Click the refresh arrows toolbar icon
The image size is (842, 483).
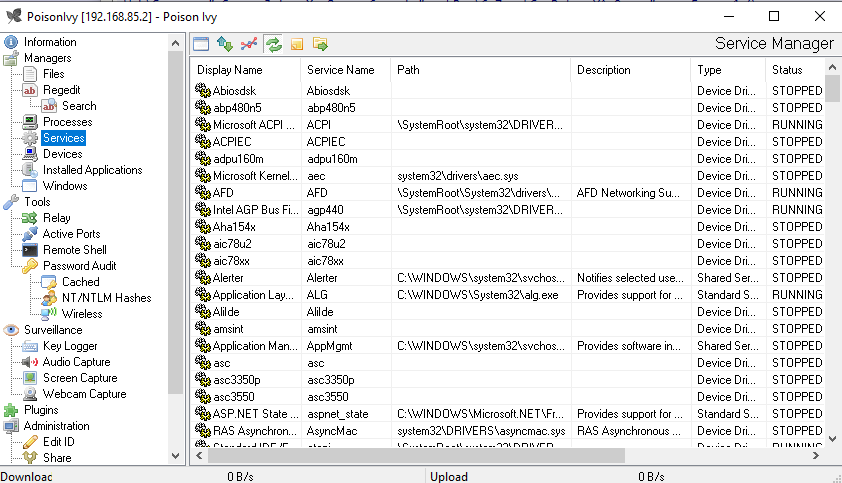273,44
